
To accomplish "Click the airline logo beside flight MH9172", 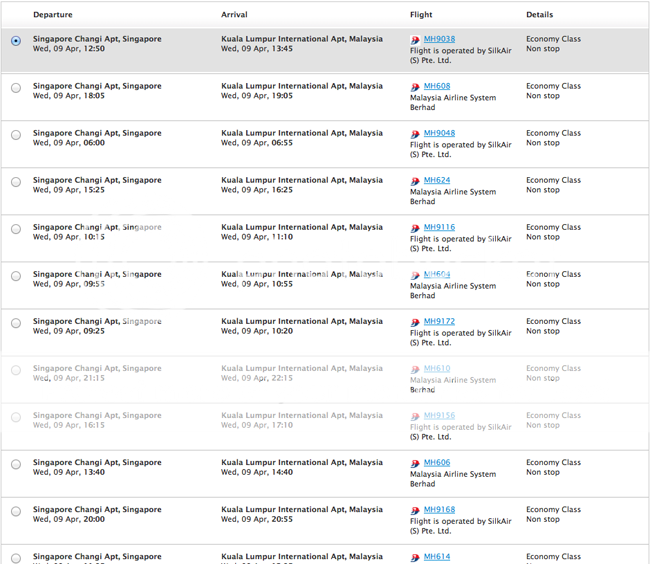I will 415,322.
